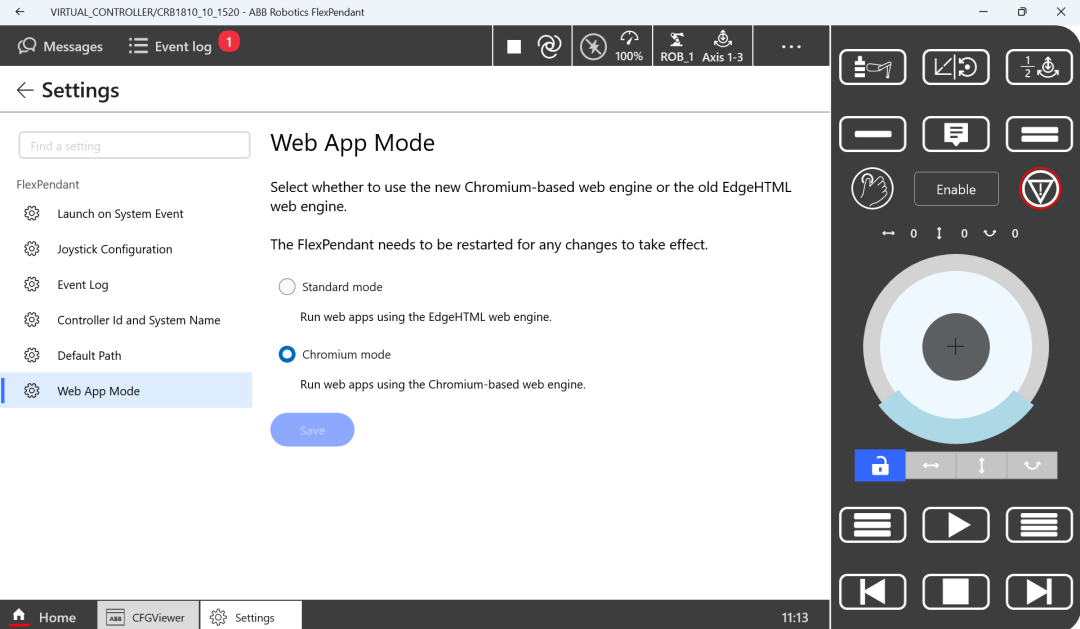Click the Web App Mode heading
Viewport: 1080px width, 629px height.
353,143
